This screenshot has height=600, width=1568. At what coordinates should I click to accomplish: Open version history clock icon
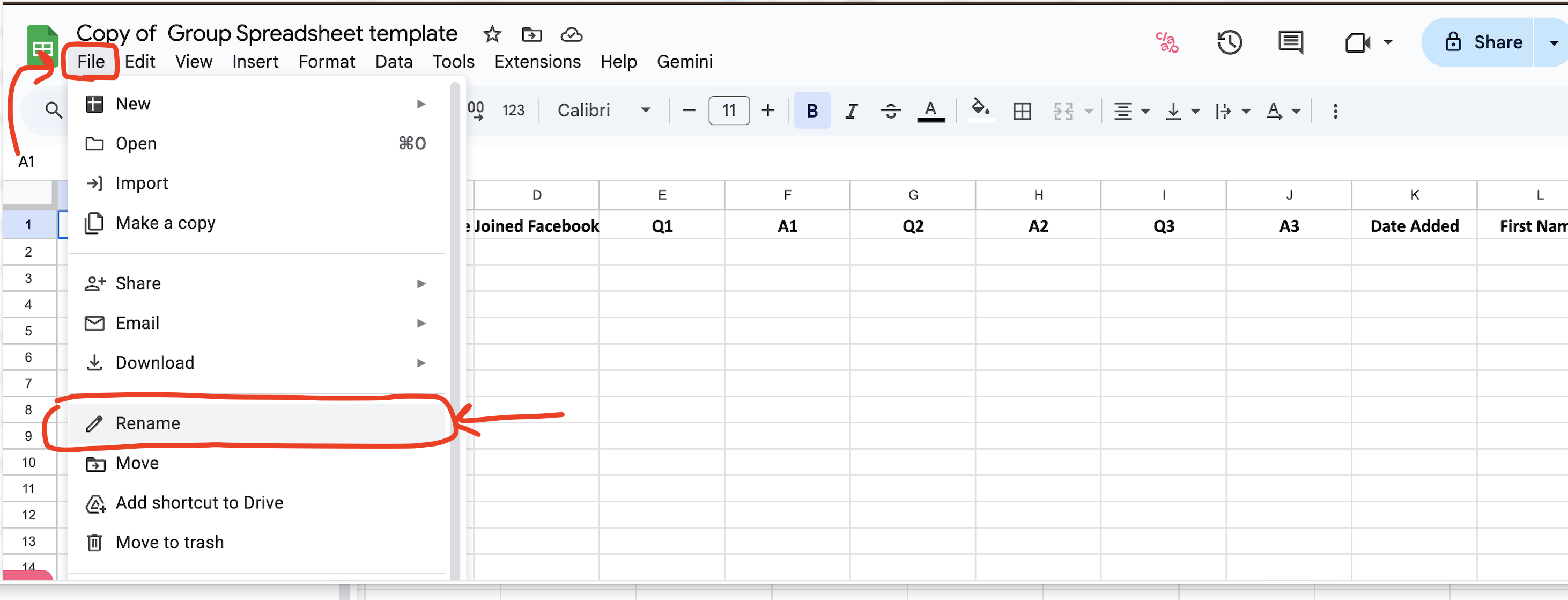(1229, 42)
